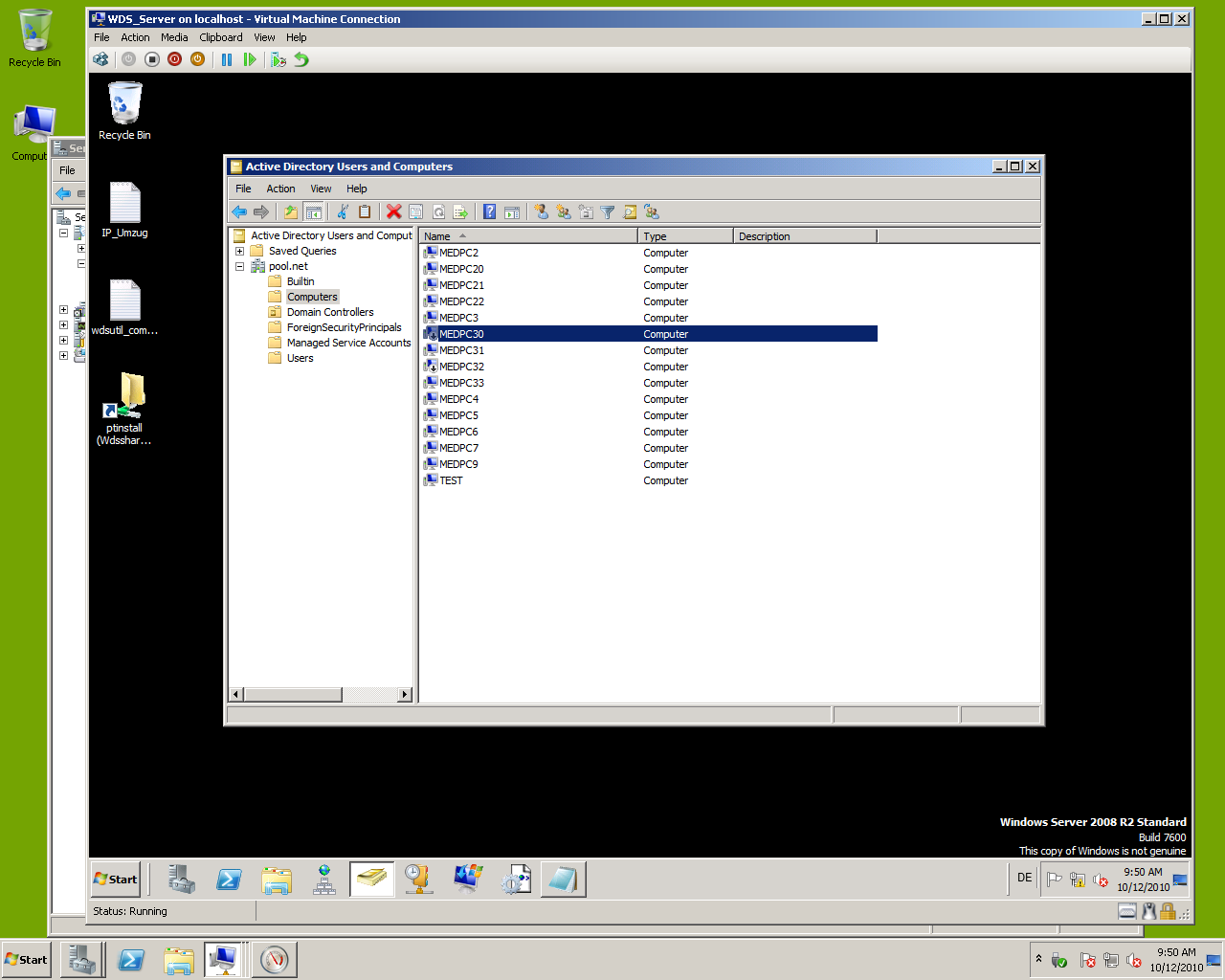Select Managed Service Accounts in tree
The width and height of the screenshot is (1225, 980).
[x=348, y=343]
